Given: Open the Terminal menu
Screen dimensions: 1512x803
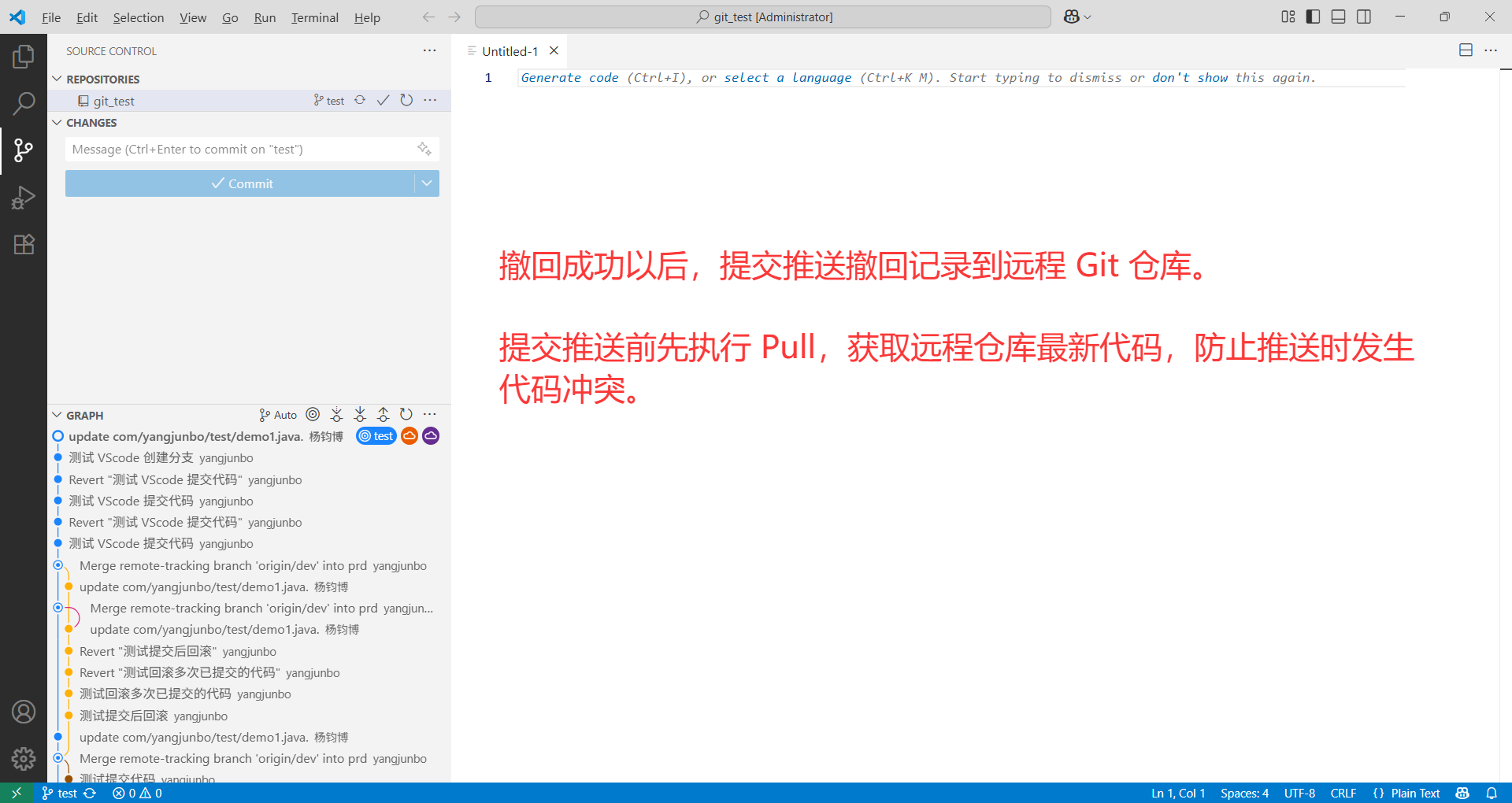Looking at the screenshot, I should (x=314, y=17).
